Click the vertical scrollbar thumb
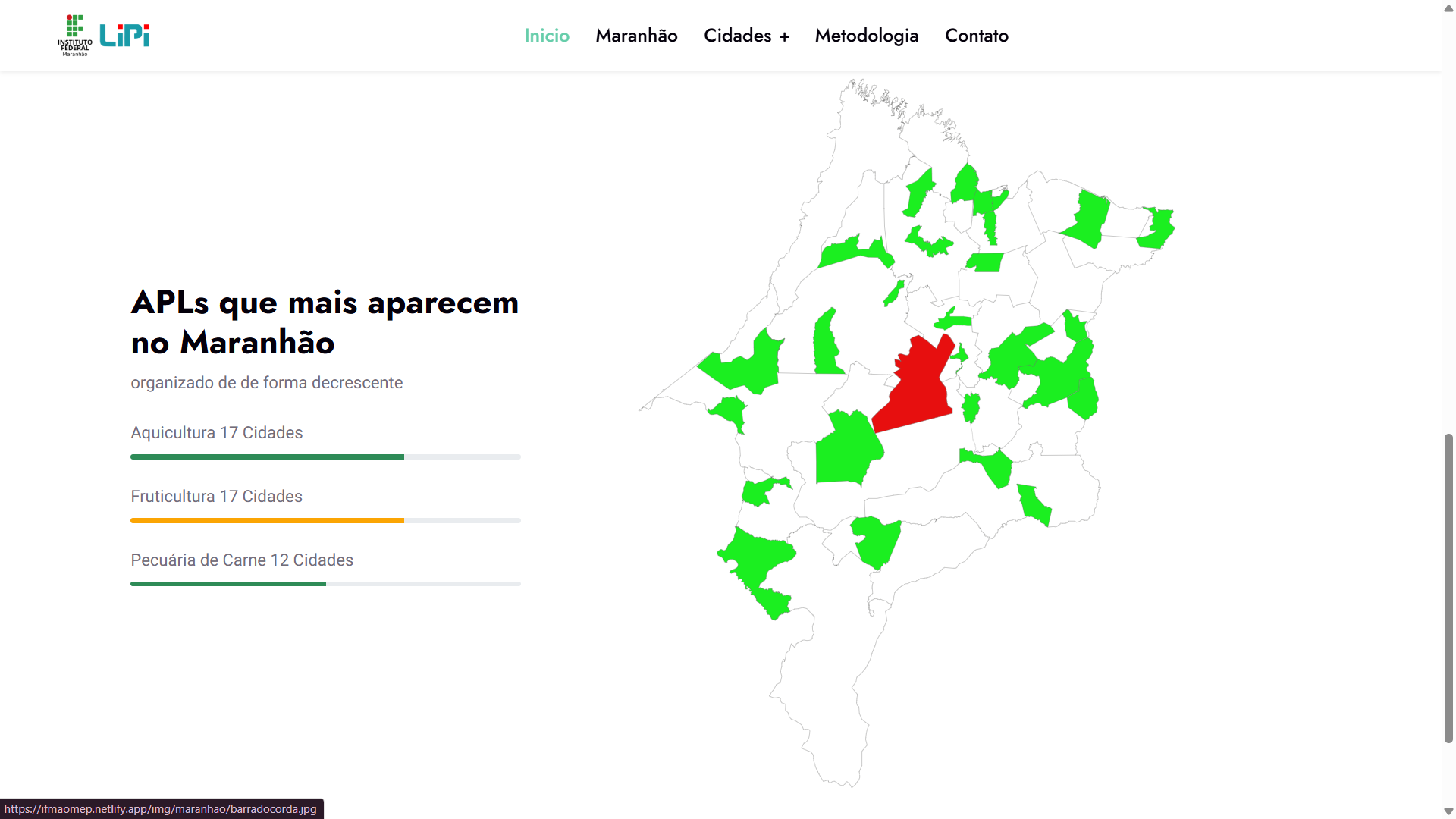 [1448, 588]
